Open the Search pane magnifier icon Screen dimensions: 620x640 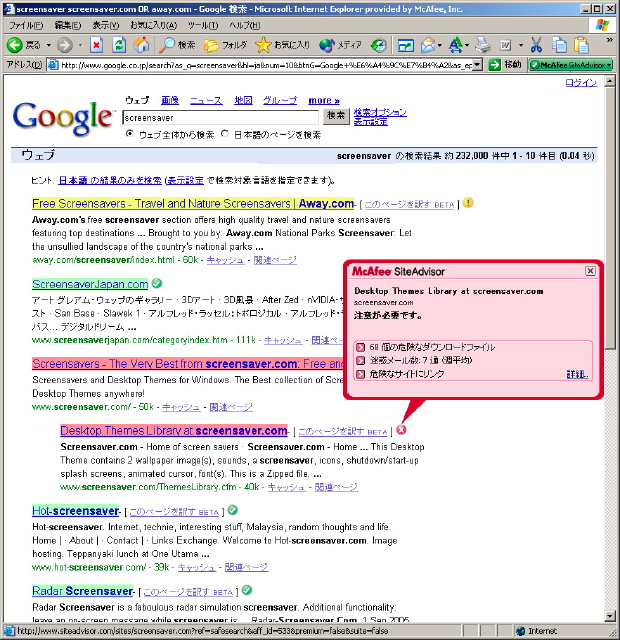(x=167, y=45)
